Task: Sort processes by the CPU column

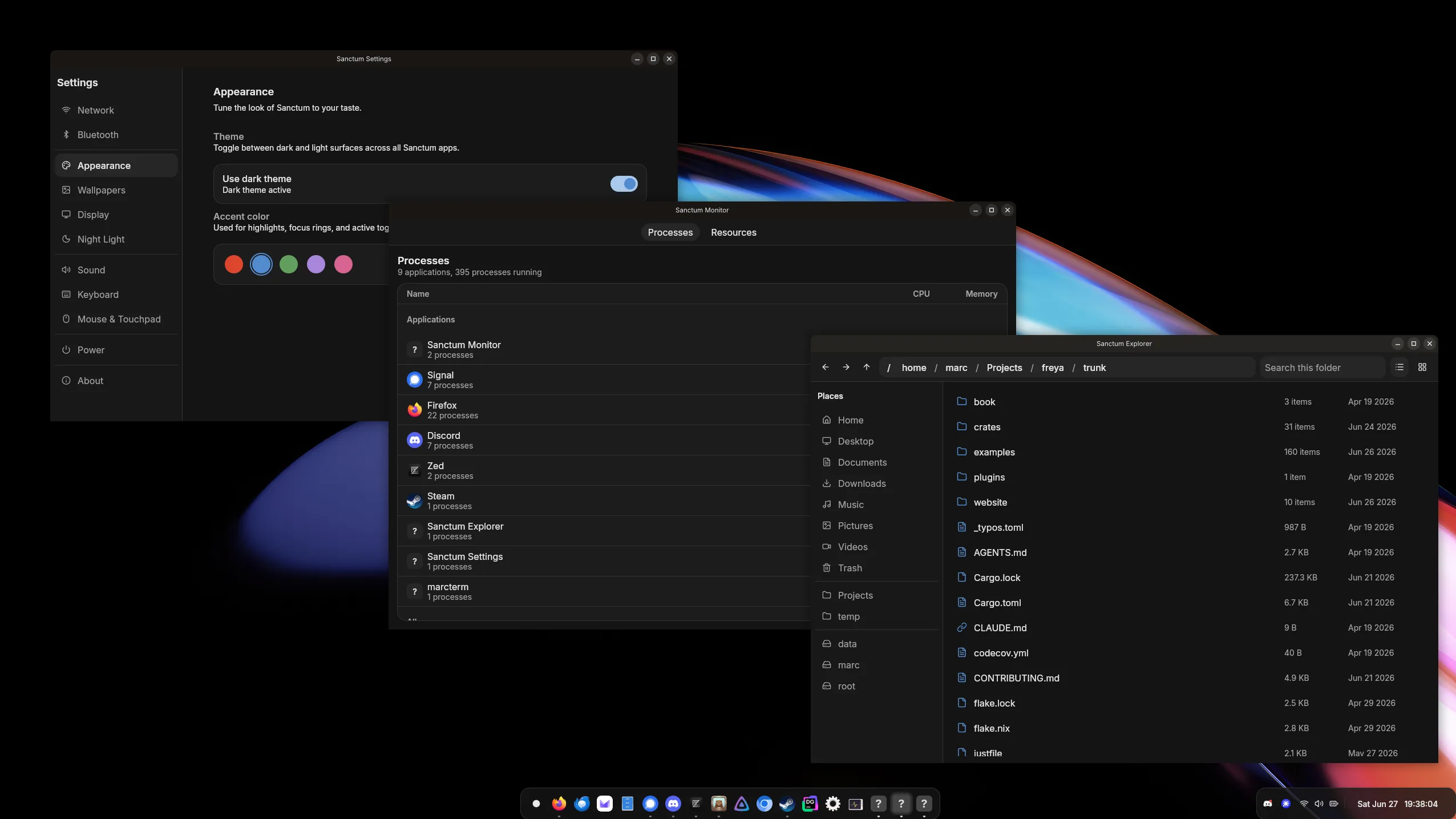Action: 921,294
